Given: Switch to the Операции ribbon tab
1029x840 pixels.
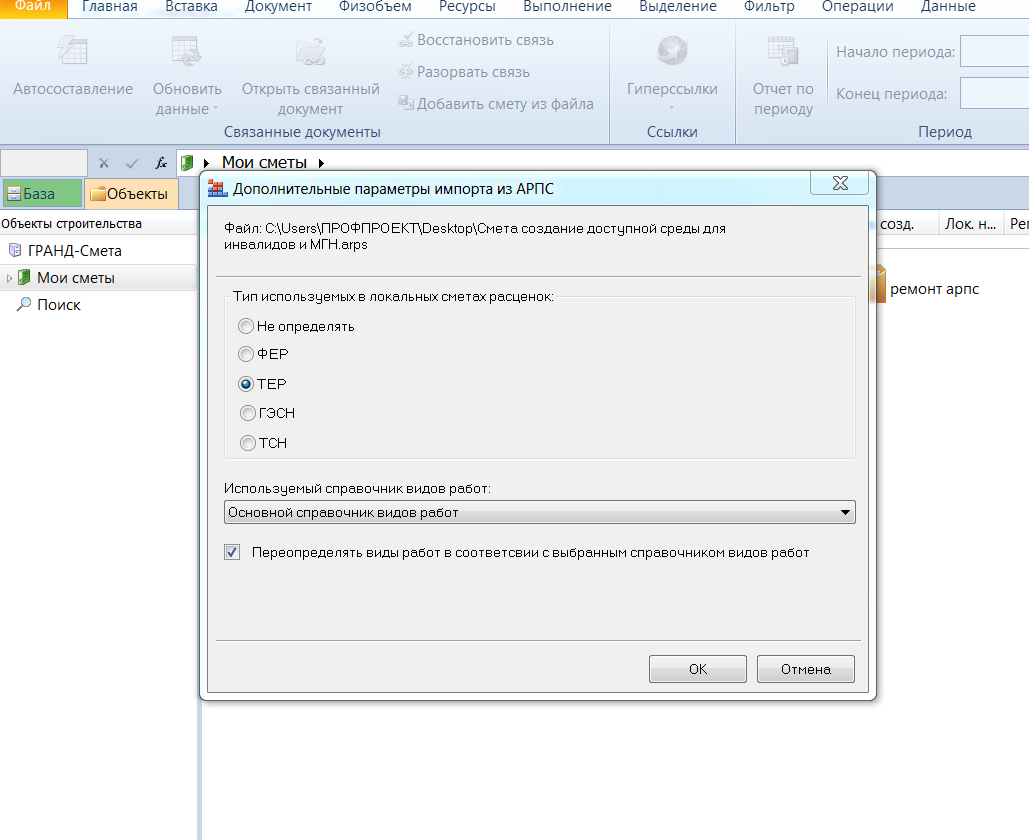Looking at the screenshot, I should pyautogui.click(x=858, y=7).
